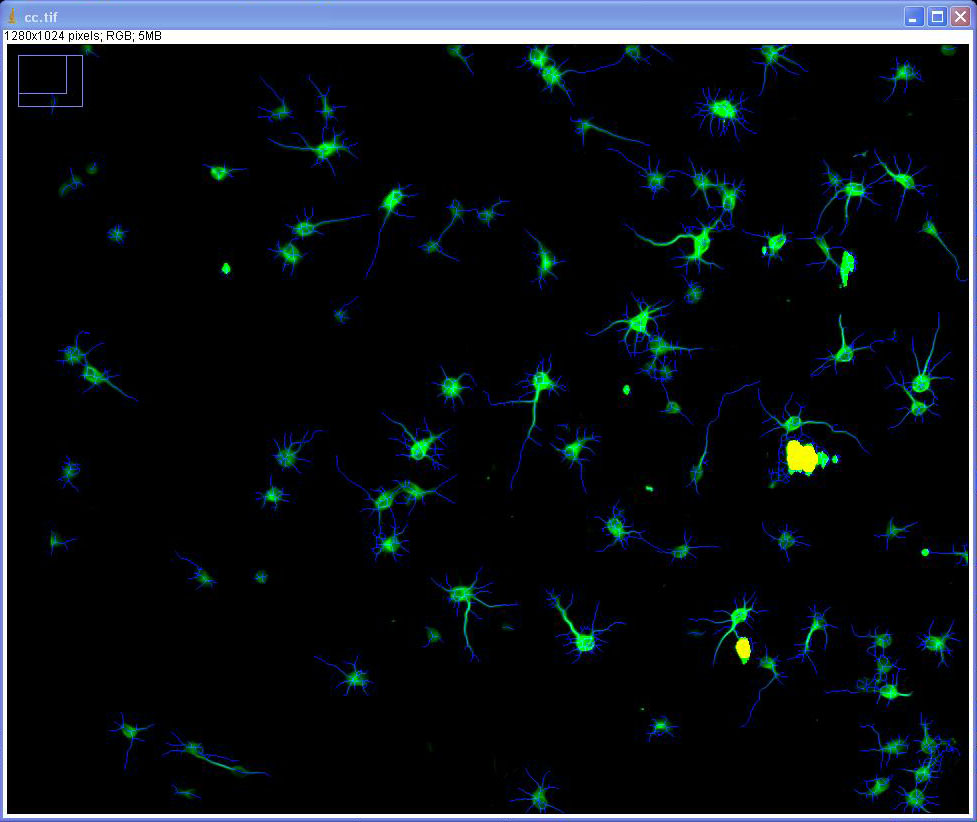Click the largest yellow saturated cell cluster
Screen dimensions: 977x822
pos(801,457)
